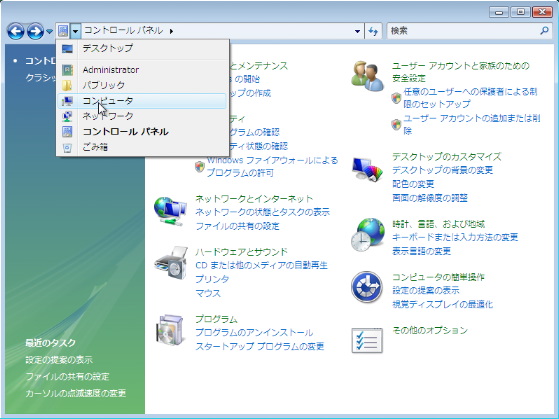
Task: Click the magnifier search icon
Action: 544,31
